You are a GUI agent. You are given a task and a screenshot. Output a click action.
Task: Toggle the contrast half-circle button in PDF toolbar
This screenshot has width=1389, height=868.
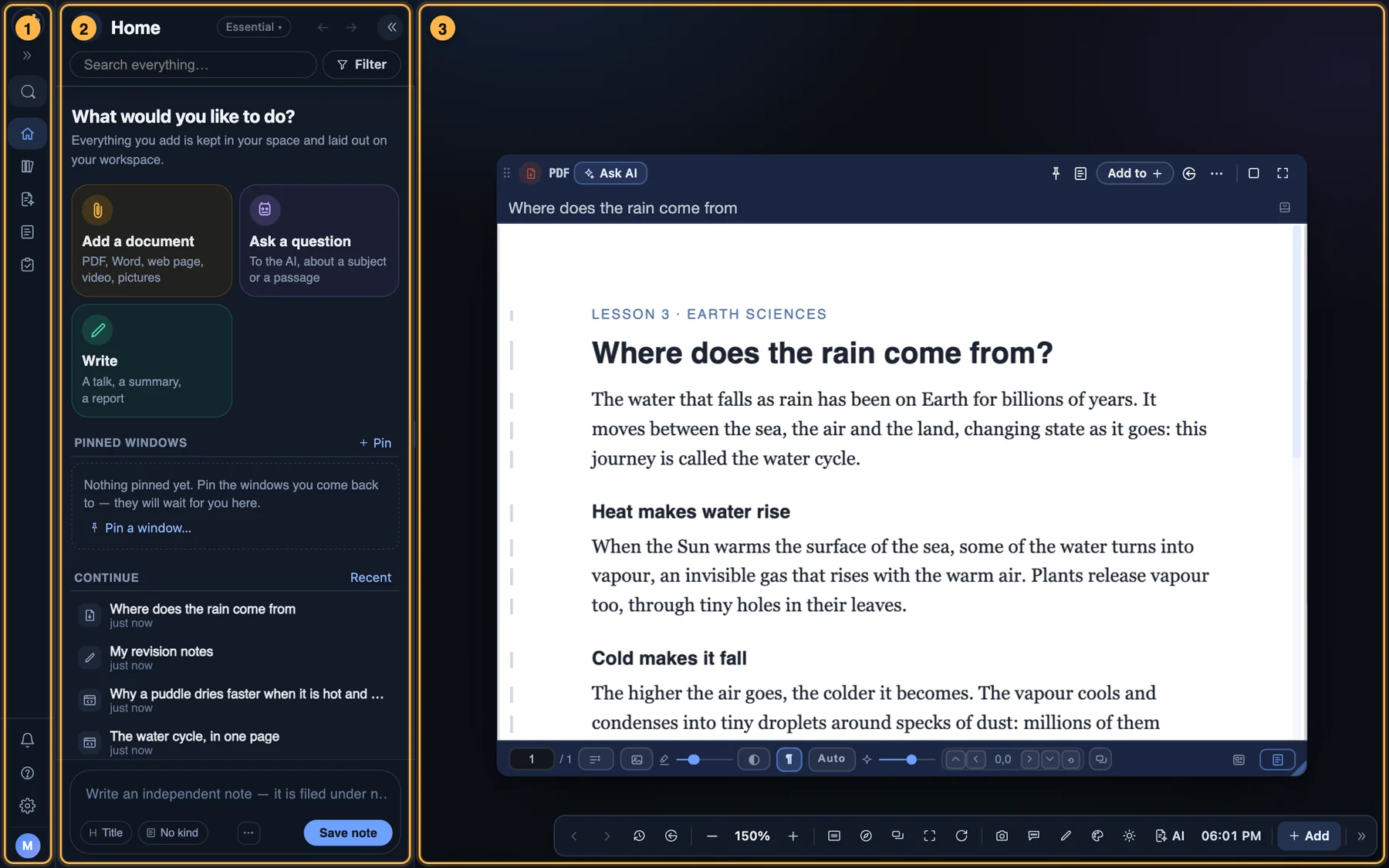coord(754,759)
